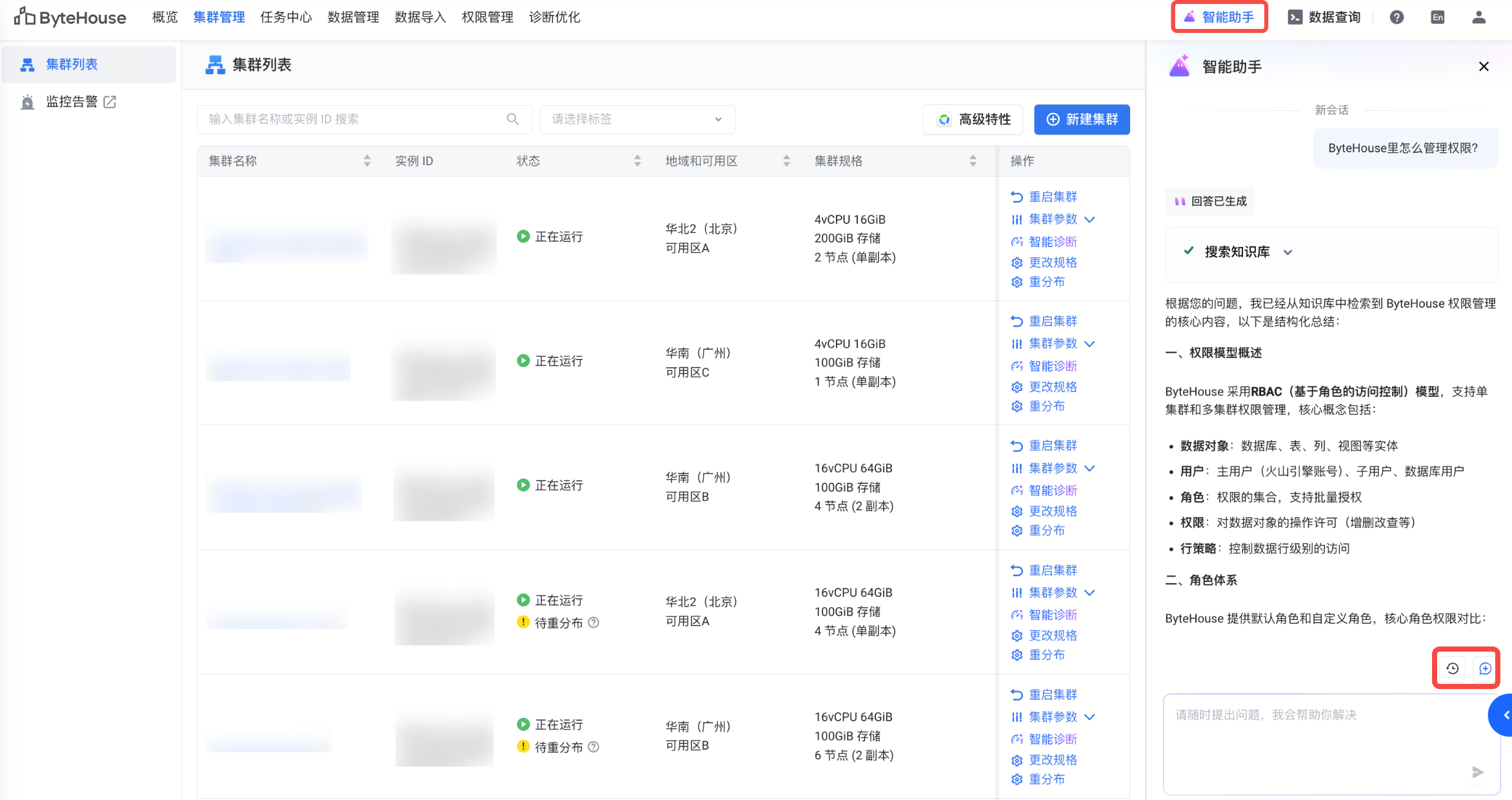Image resolution: width=1512 pixels, height=800 pixels.
Task: Open chat history clock icon
Action: 1452,668
